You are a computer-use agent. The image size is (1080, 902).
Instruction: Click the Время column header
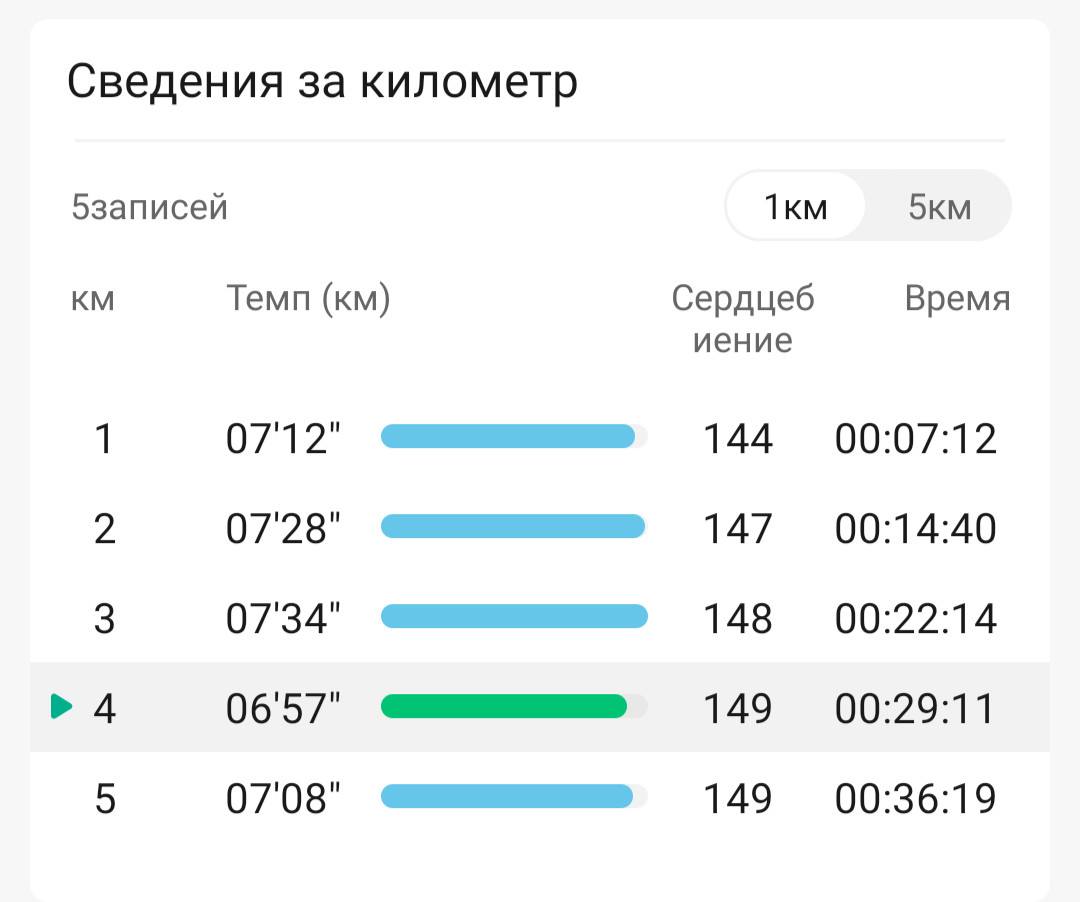(957, 298)
